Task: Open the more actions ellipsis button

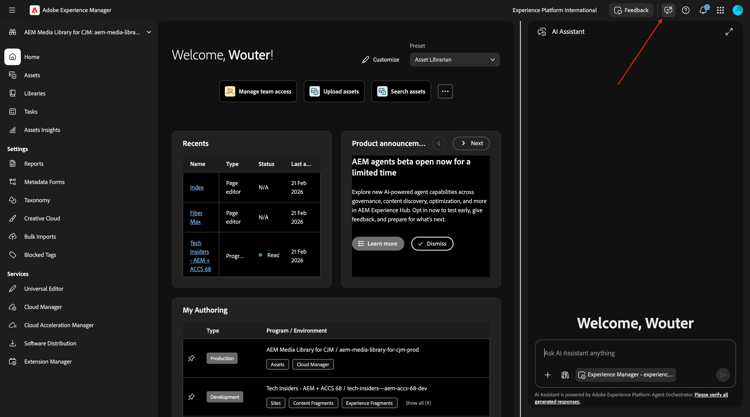Action: pos(445,91)
